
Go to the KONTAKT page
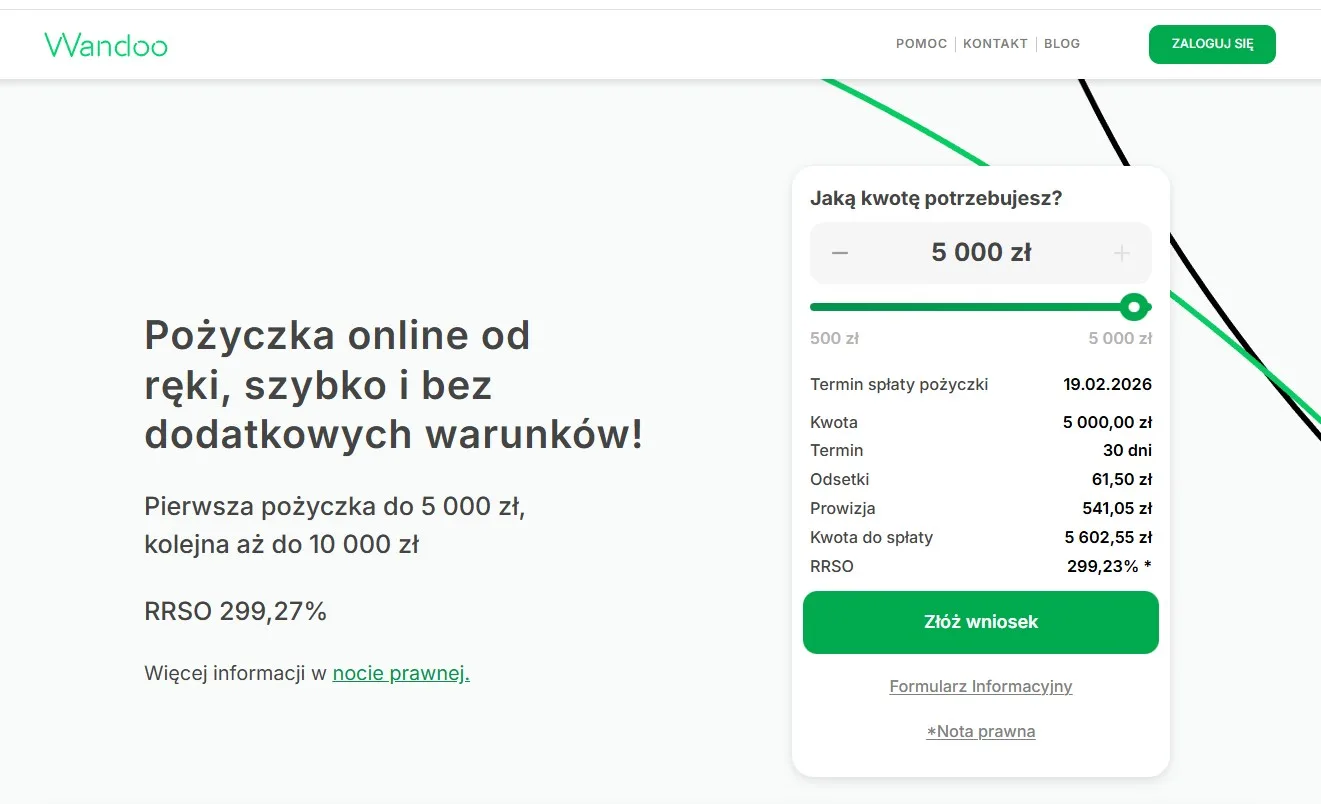tap(995, 44)
